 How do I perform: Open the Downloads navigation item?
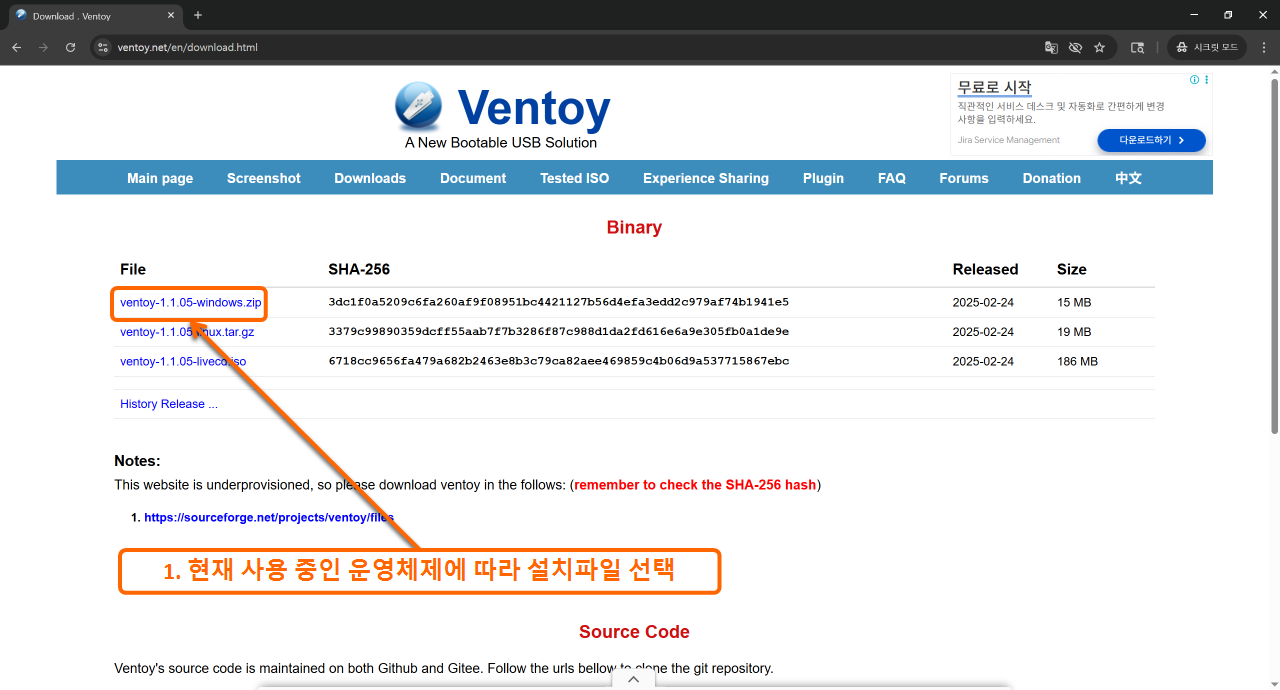click(370, 178)
